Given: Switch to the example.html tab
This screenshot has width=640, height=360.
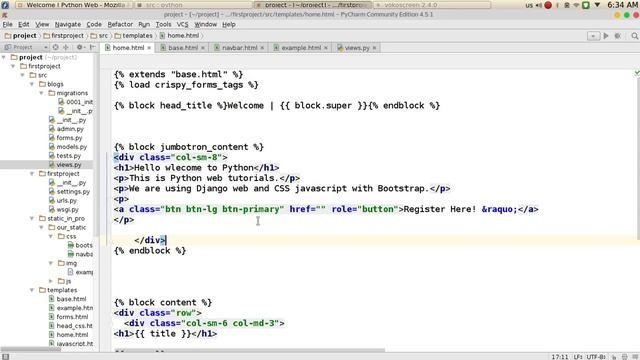Looking at the screenshot, I should pos(301,48).
